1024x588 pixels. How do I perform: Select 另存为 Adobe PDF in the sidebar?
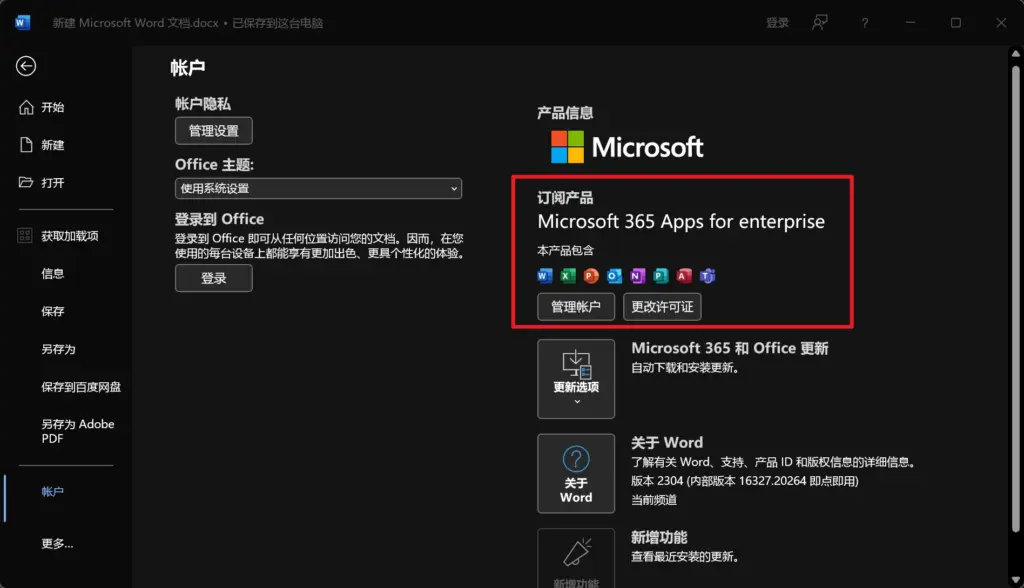(x=78, y=431)
